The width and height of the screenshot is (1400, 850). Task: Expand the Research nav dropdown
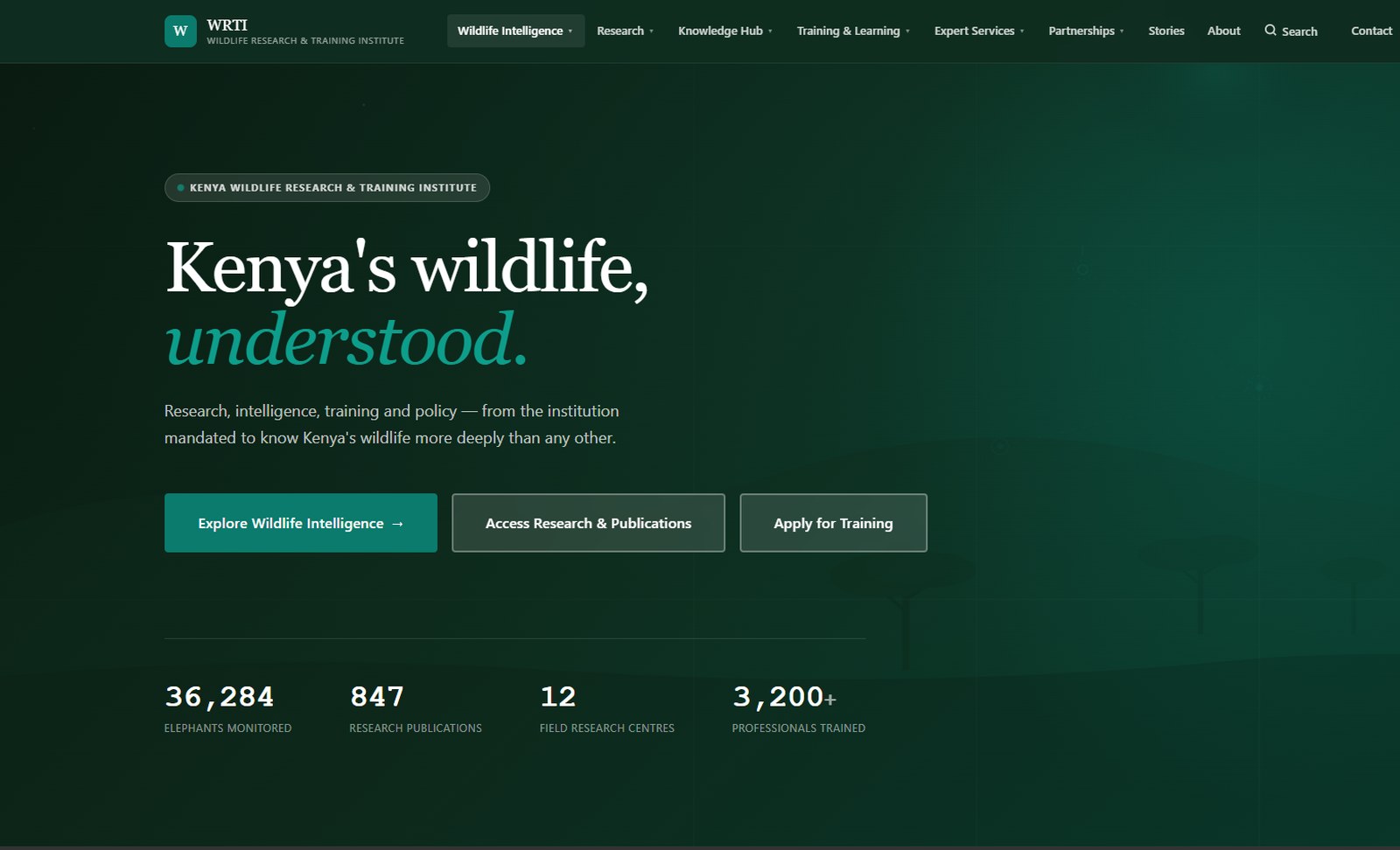[x=626, y=31]
